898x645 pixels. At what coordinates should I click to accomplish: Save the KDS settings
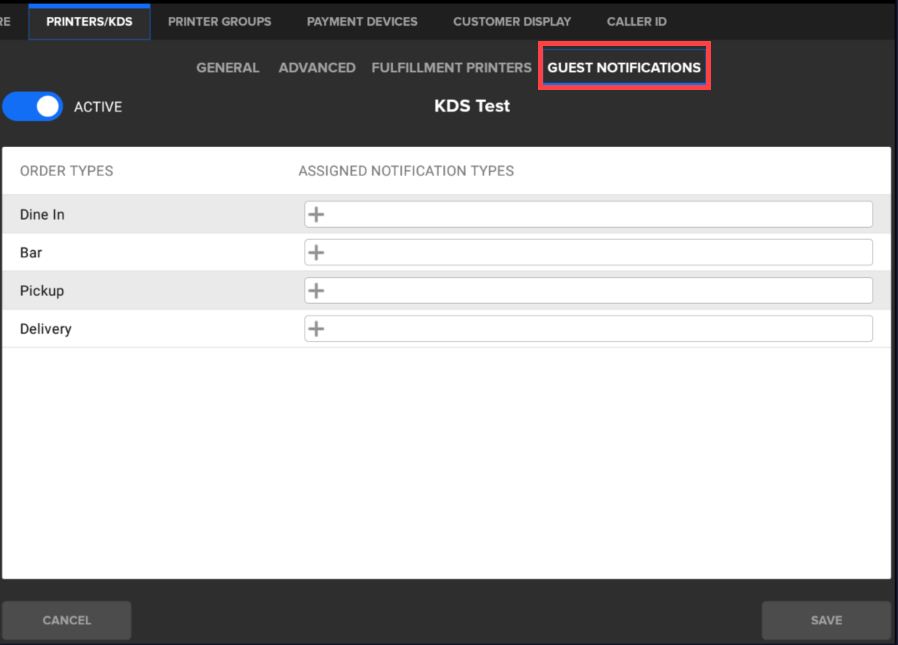[826, 620]
